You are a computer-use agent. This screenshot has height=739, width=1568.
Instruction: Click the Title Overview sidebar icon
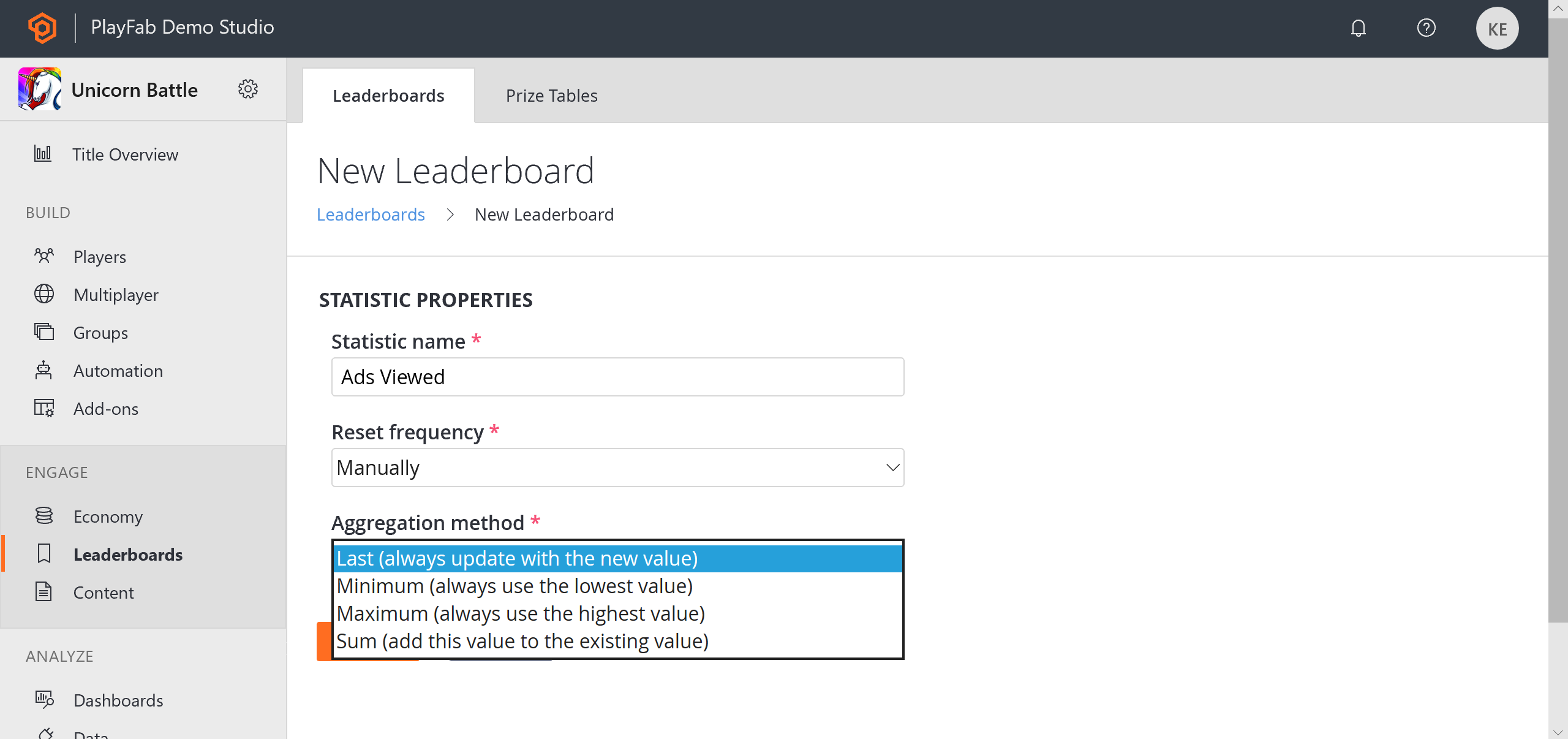point(43,154)
